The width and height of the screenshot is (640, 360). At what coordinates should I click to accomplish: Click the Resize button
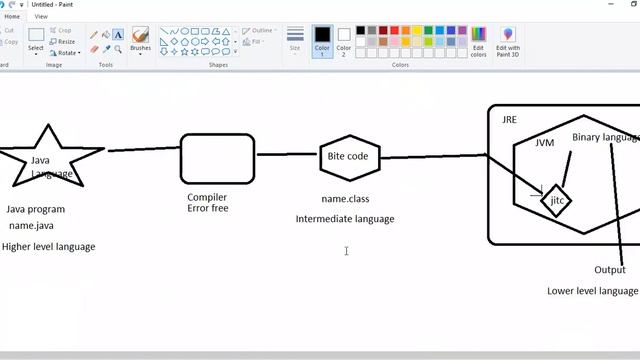pyautogui.click(x=62, y=42)
